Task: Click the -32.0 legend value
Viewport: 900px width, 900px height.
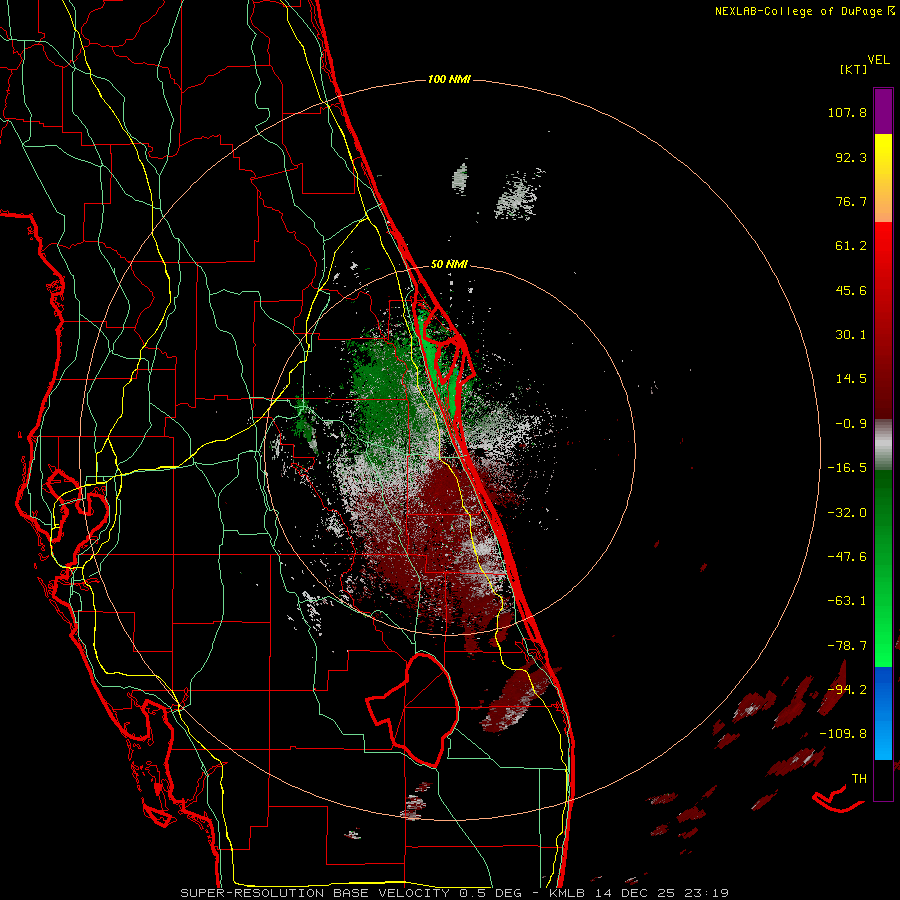Action: coord(847,513)
